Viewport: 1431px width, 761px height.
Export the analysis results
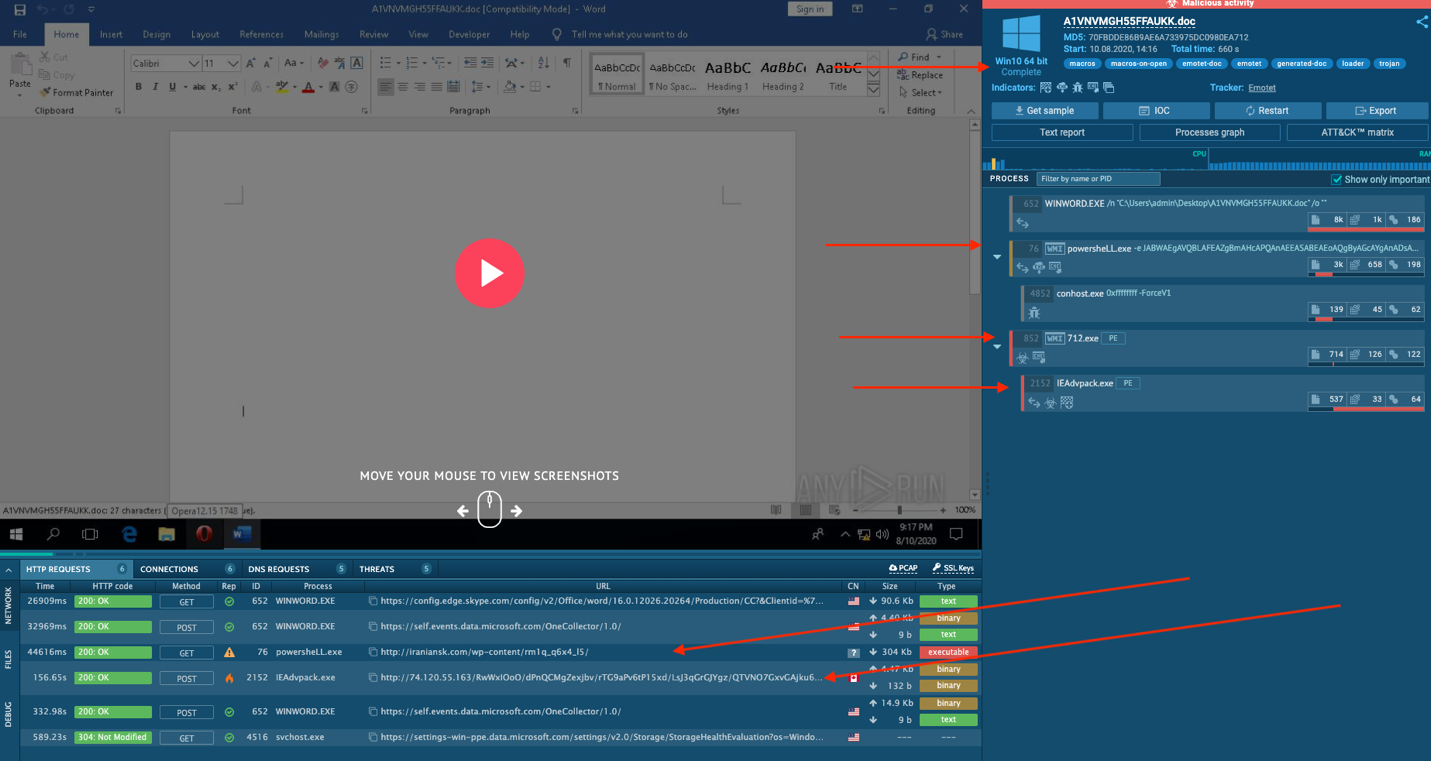pos(1376,111)
